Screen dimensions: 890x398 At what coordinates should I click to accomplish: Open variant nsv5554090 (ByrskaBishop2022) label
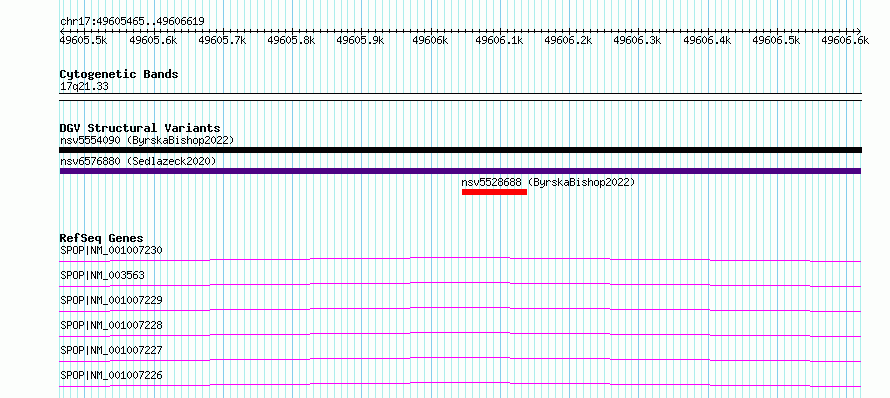(147, 140)
